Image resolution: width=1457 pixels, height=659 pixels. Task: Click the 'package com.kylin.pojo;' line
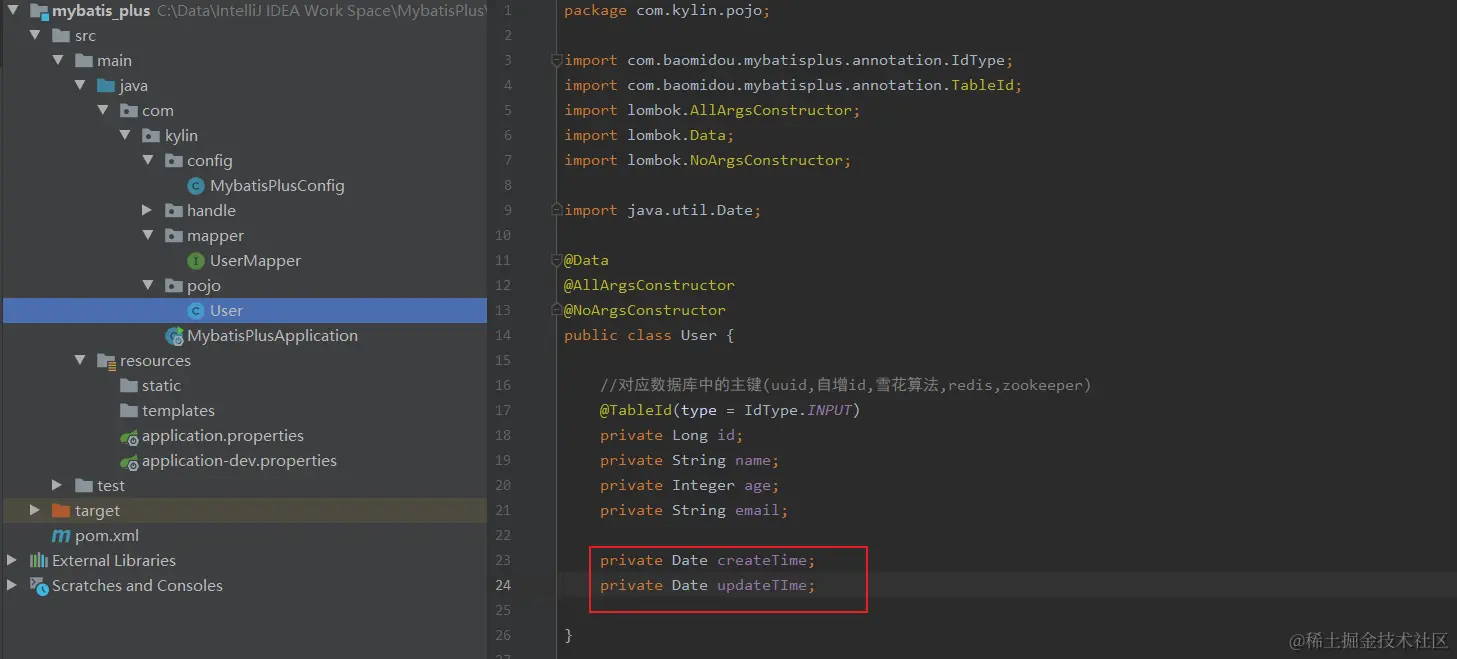(x=667, y=11)
